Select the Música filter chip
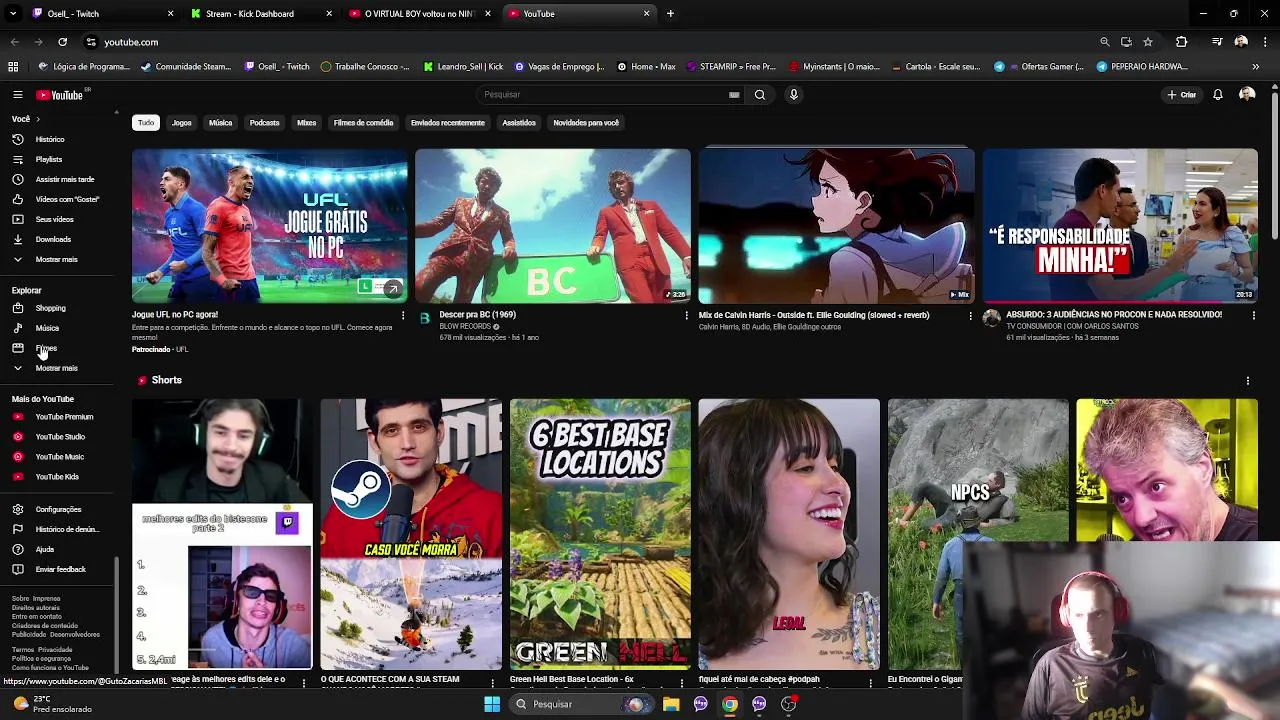Viewport: 1280px width, 720px height. tap(220, 123)
